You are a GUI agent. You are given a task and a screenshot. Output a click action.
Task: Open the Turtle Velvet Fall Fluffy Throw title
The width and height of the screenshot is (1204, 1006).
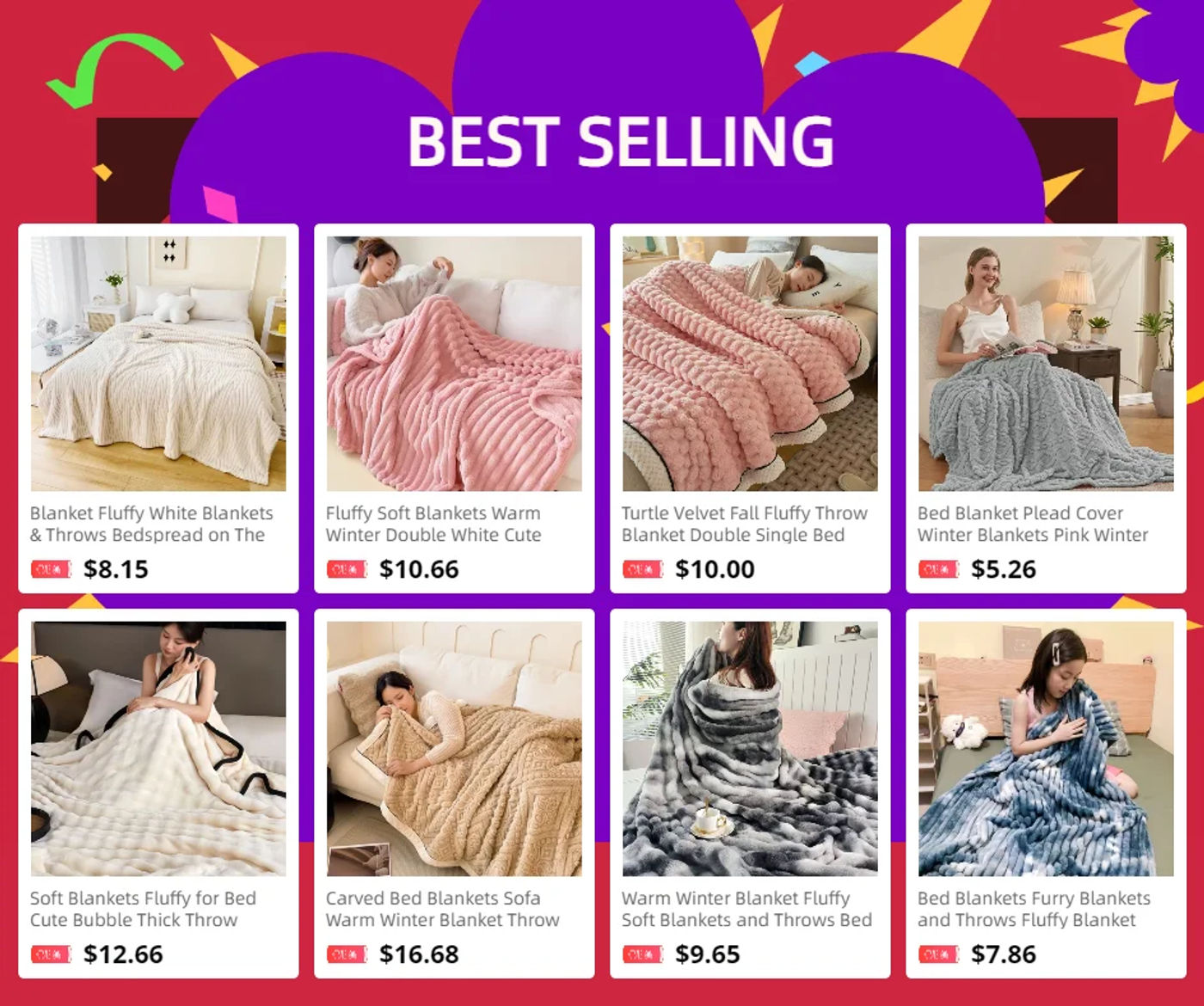point(745,524)
